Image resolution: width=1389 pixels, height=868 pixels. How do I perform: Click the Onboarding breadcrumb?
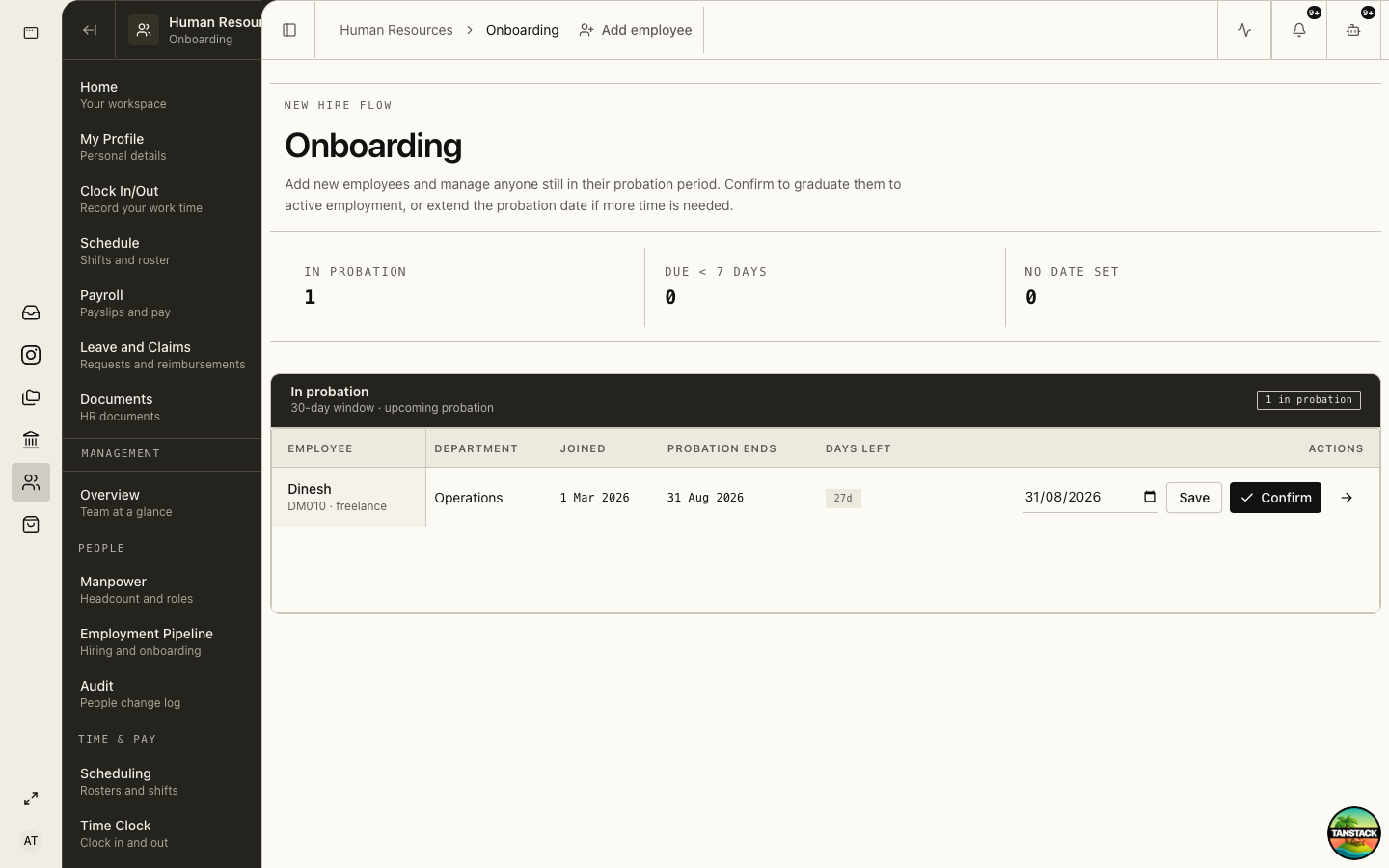[x=523, y=30]
